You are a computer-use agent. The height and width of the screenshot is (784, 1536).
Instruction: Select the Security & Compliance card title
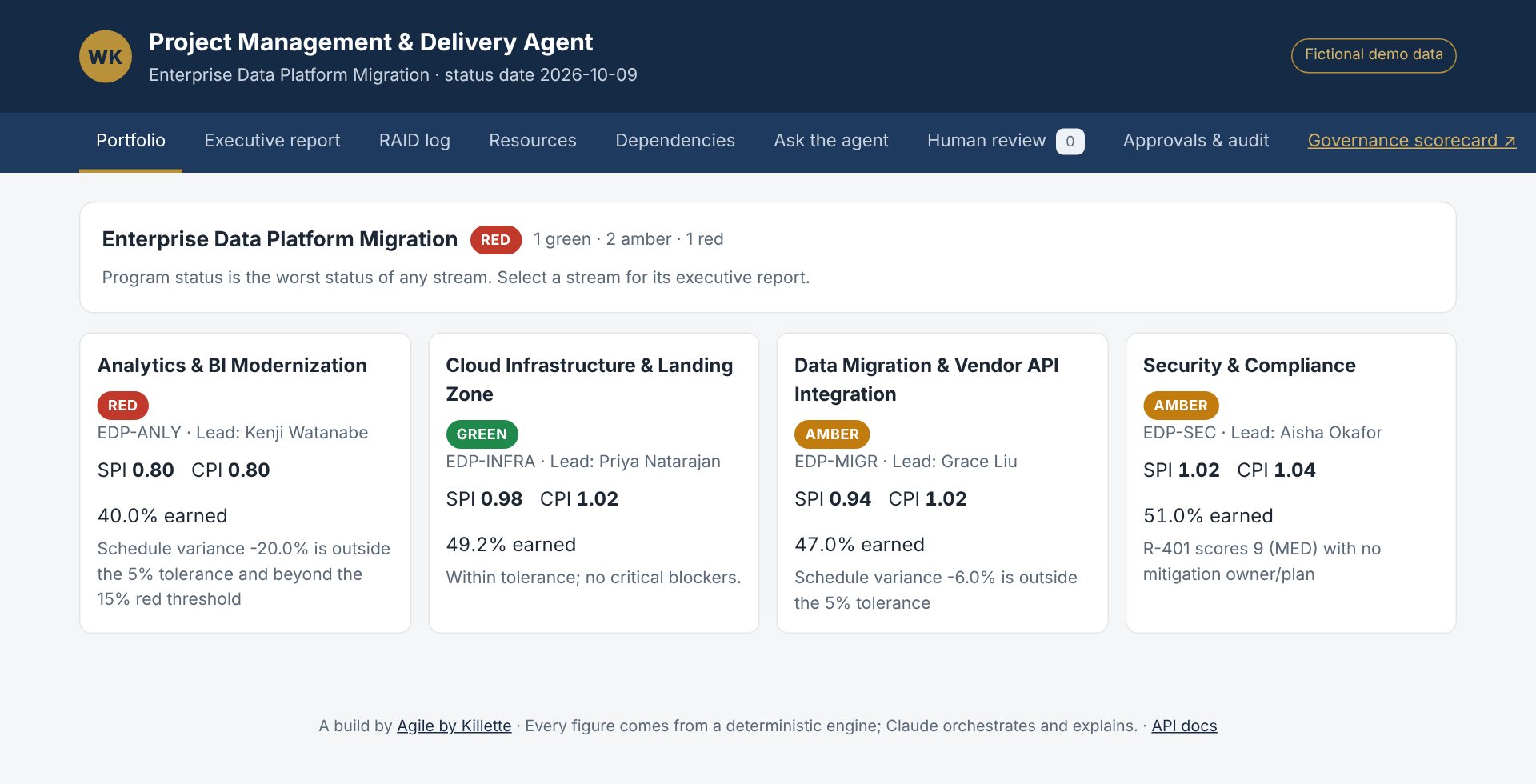(1249, 366)
